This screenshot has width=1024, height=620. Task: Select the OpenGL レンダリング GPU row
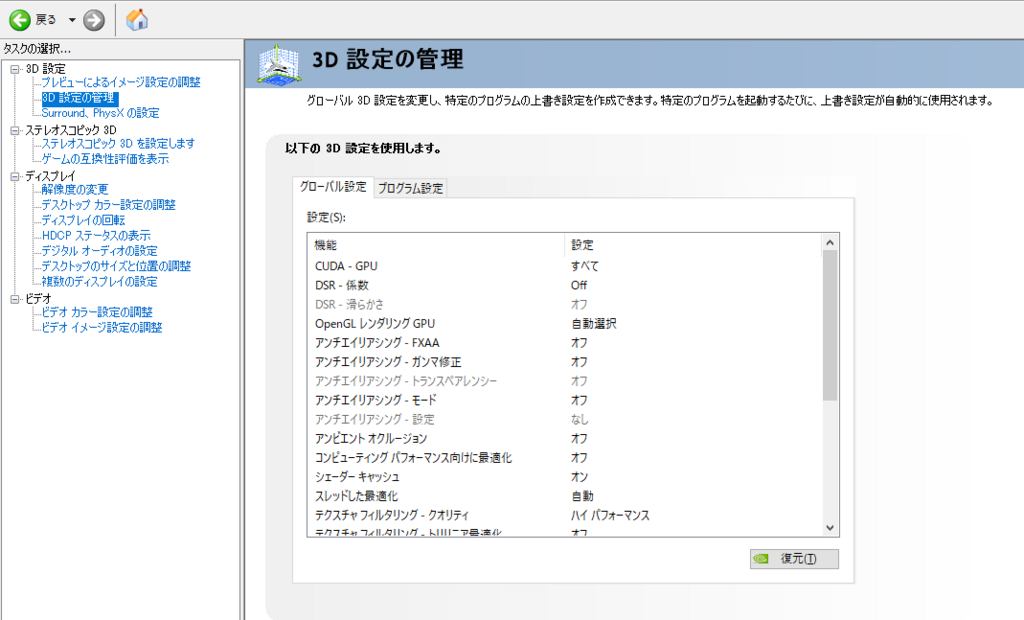tap(564, 324)
